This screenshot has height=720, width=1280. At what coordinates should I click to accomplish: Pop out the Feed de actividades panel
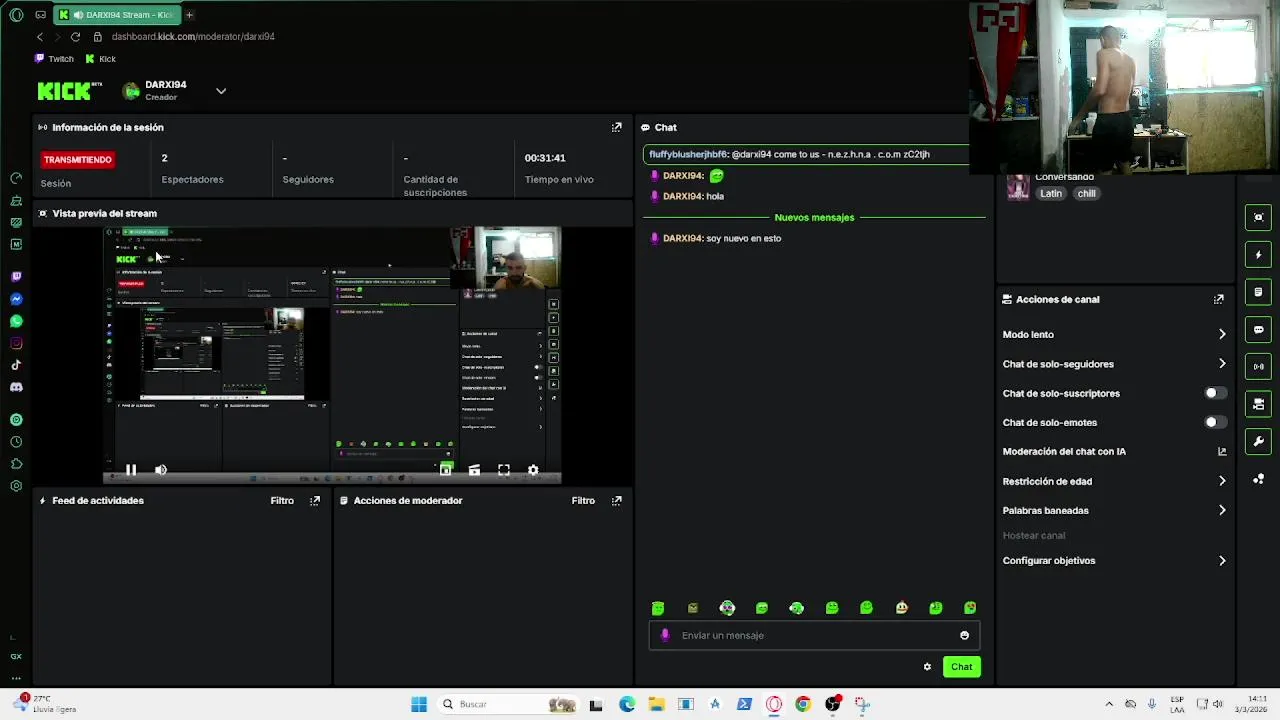click(315, 500)
